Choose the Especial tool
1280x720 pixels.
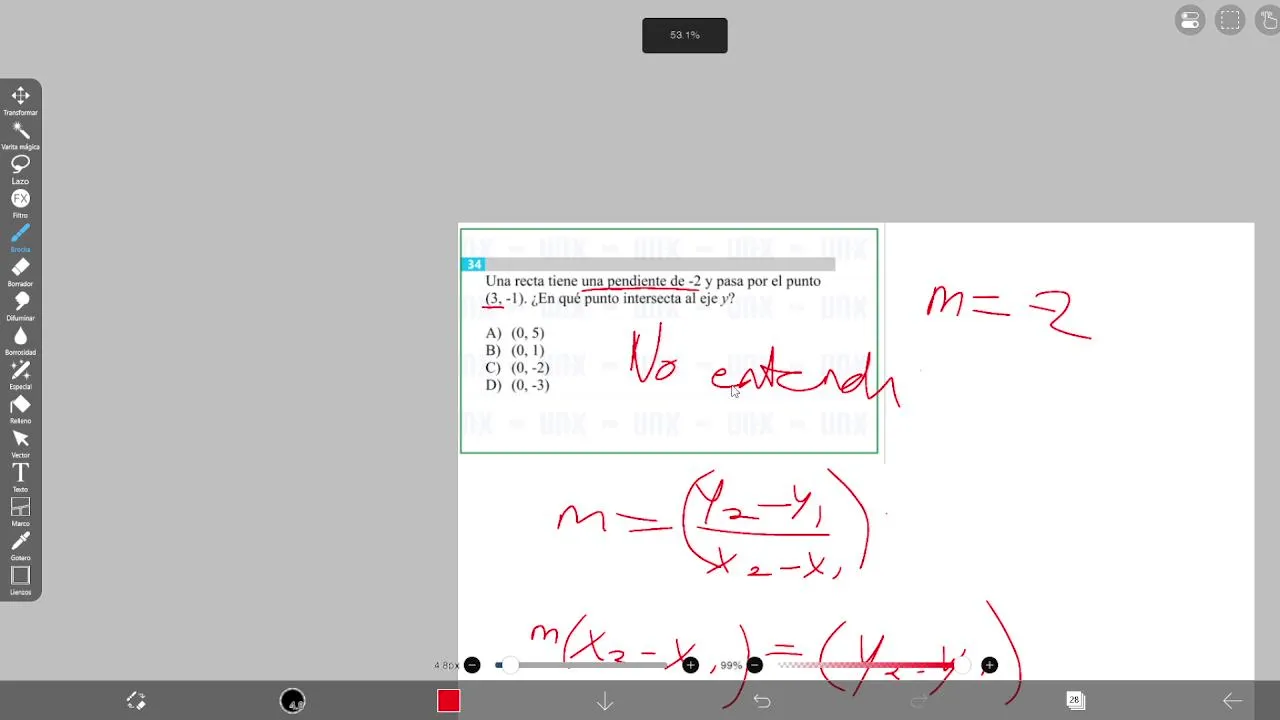pos(20,374)
